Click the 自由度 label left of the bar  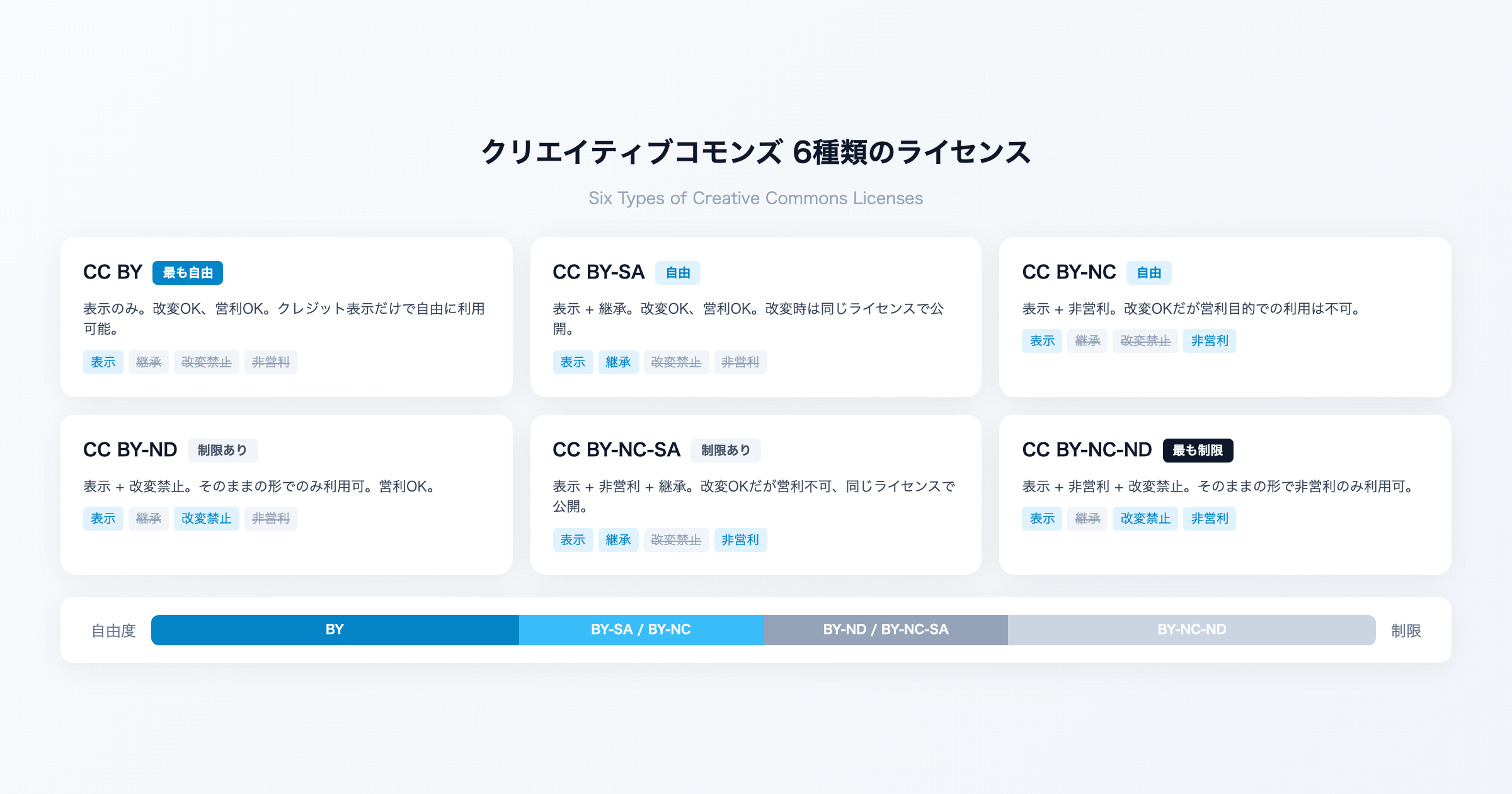(x=113, y=631)
